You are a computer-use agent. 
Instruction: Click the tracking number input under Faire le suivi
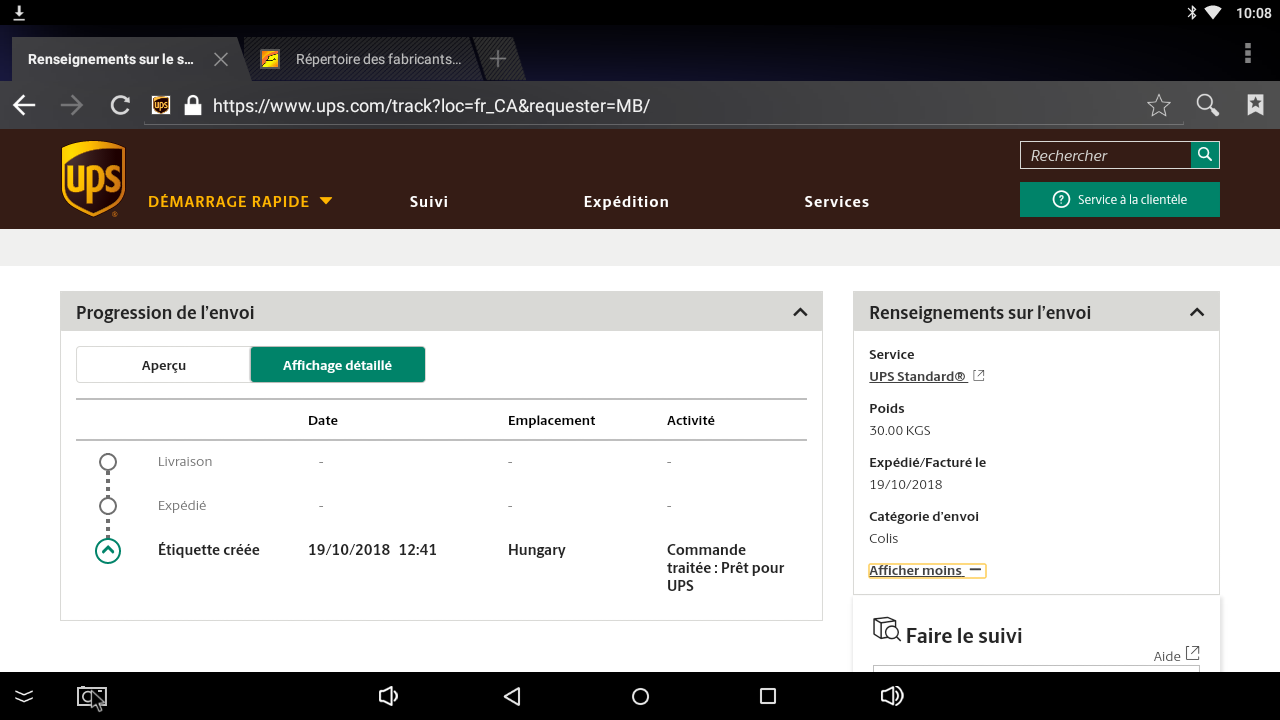click(x=1036, y=669)
